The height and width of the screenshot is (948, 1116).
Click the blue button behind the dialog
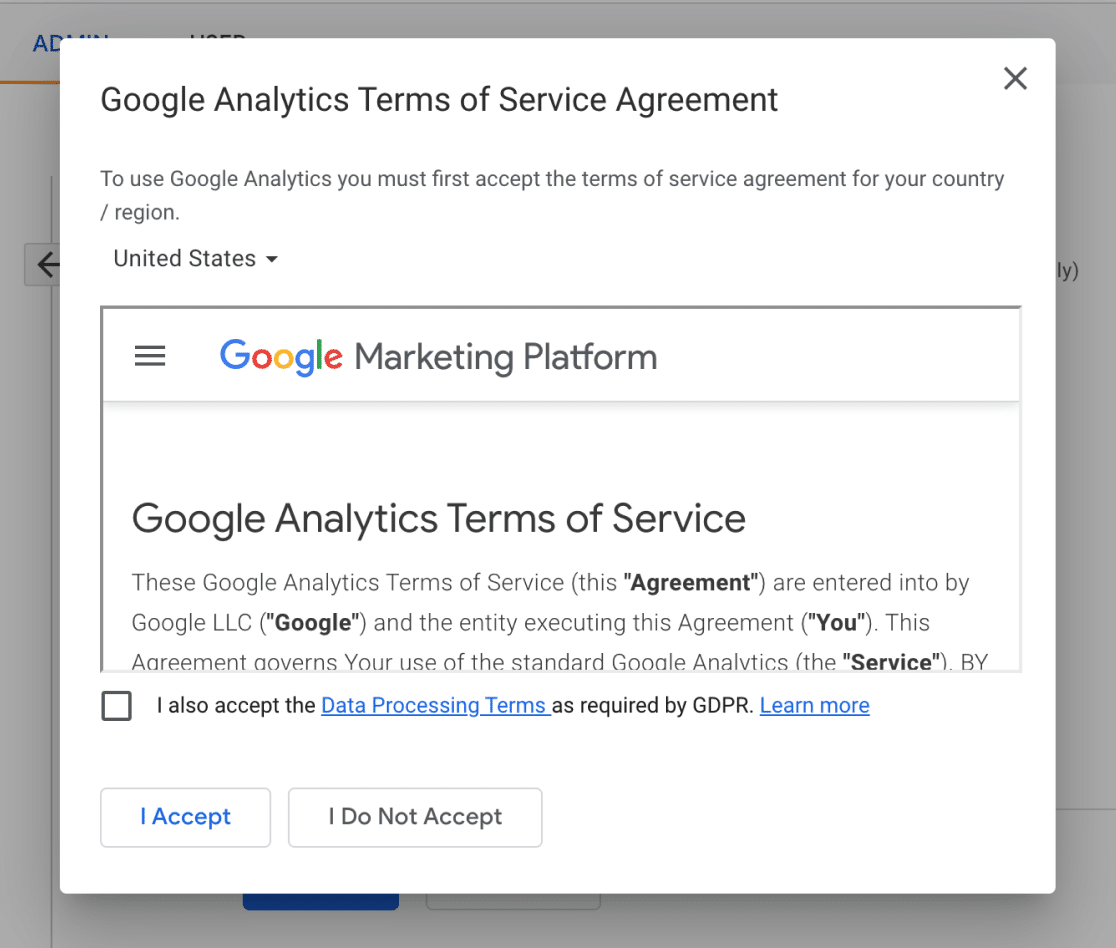[320, 901]
